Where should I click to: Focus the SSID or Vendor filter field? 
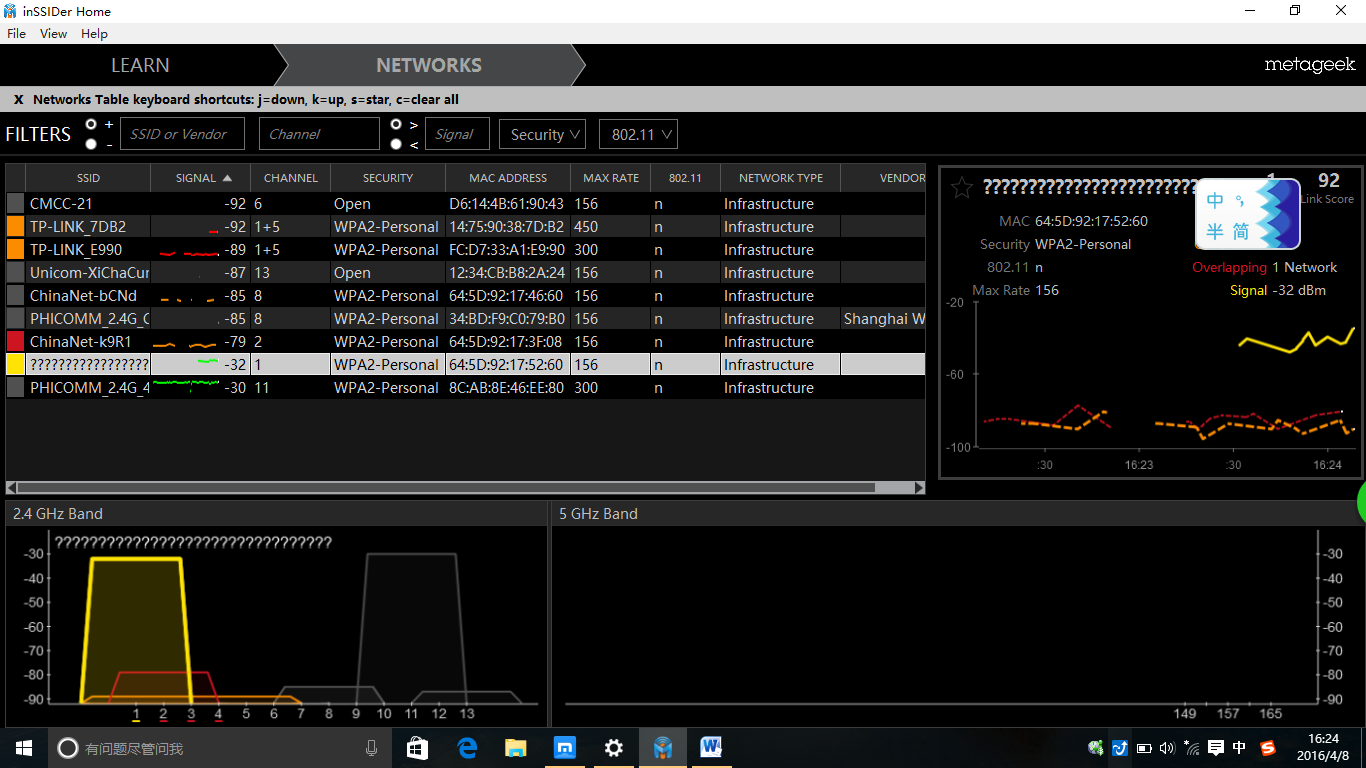tap(184, 134)
